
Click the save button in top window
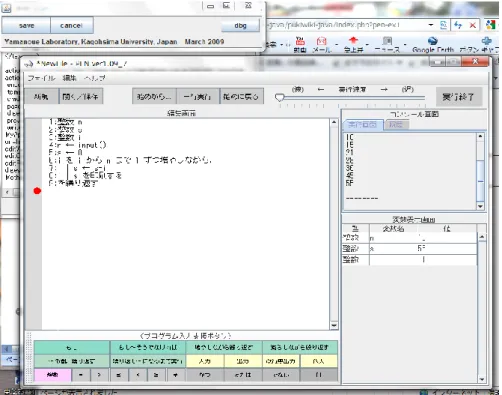click(26, 26)
